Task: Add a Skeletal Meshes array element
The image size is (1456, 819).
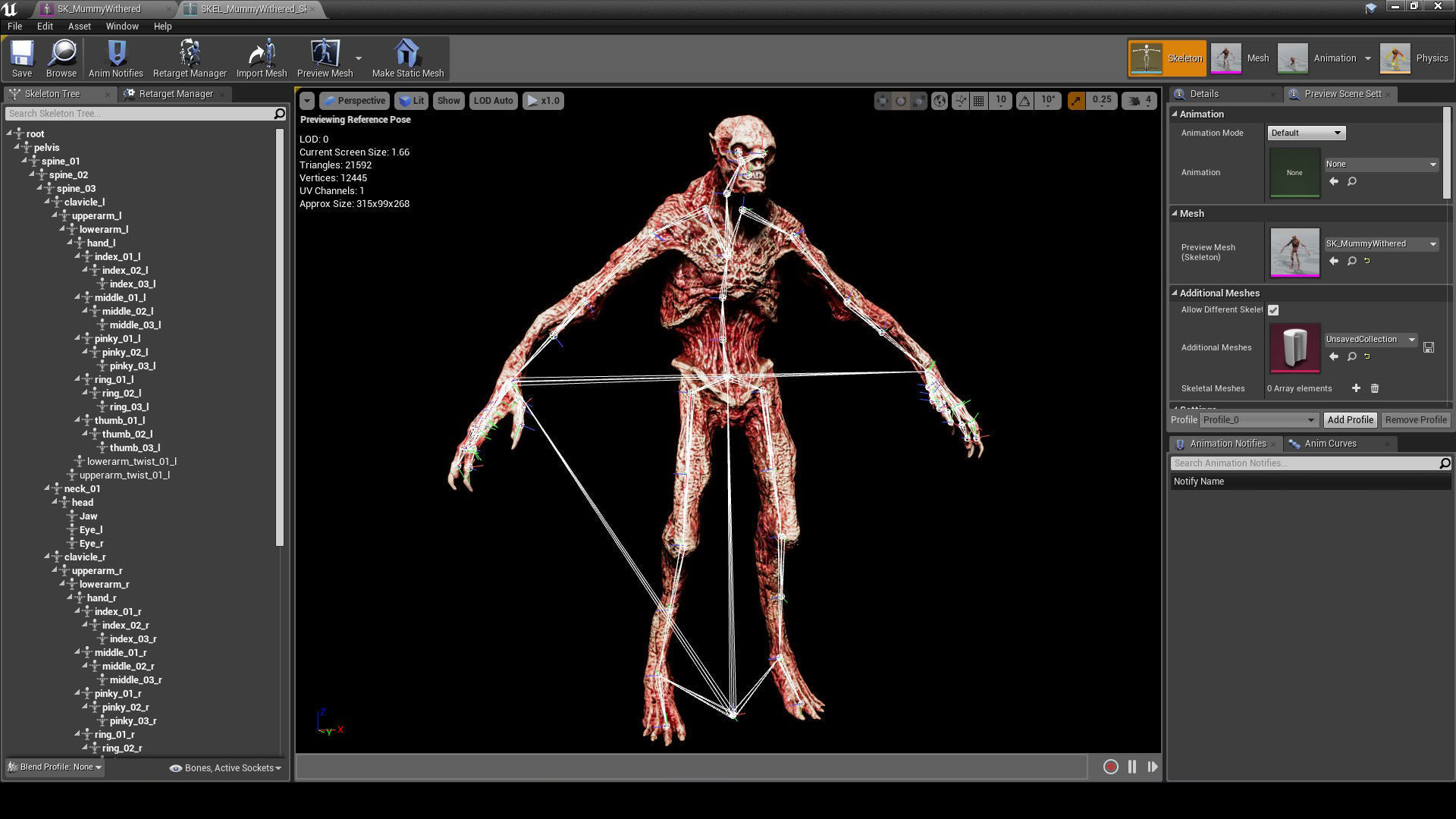Action: (1356, 388)
